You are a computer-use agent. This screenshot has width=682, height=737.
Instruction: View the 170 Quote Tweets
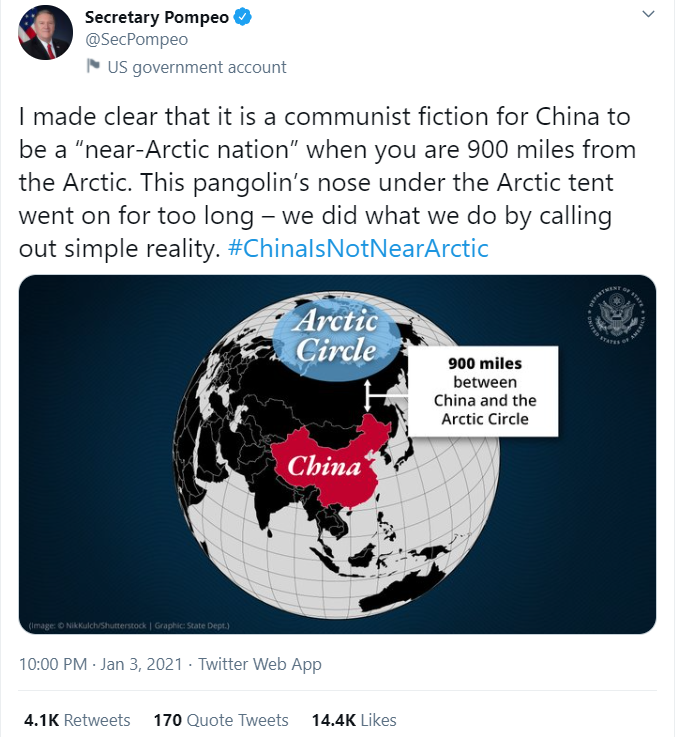tap(220, 720)
